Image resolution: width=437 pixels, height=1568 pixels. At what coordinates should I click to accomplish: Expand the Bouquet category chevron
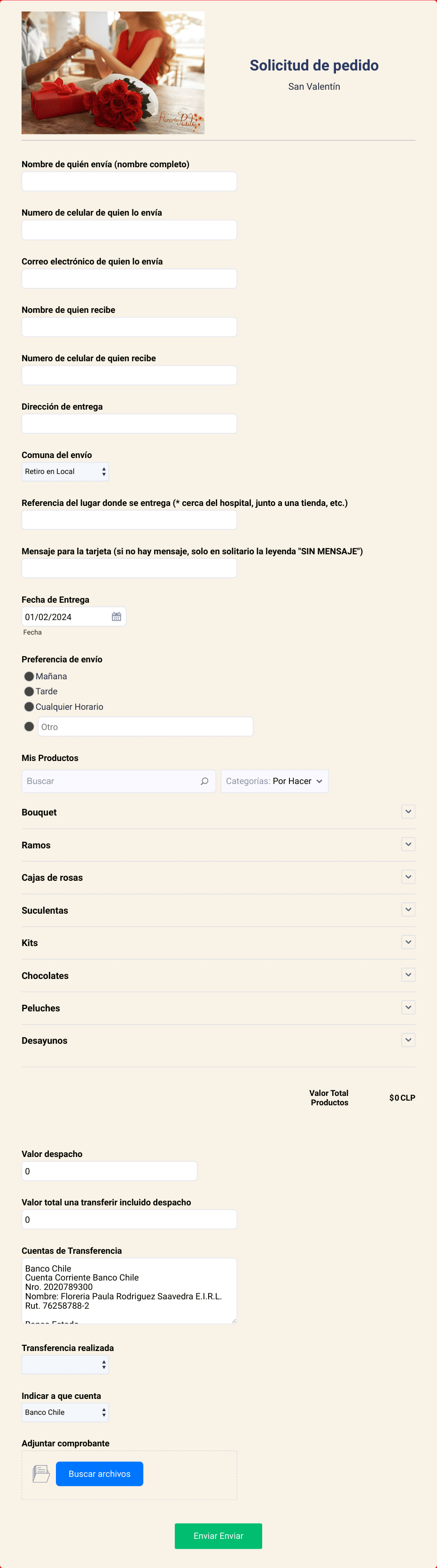408,811
